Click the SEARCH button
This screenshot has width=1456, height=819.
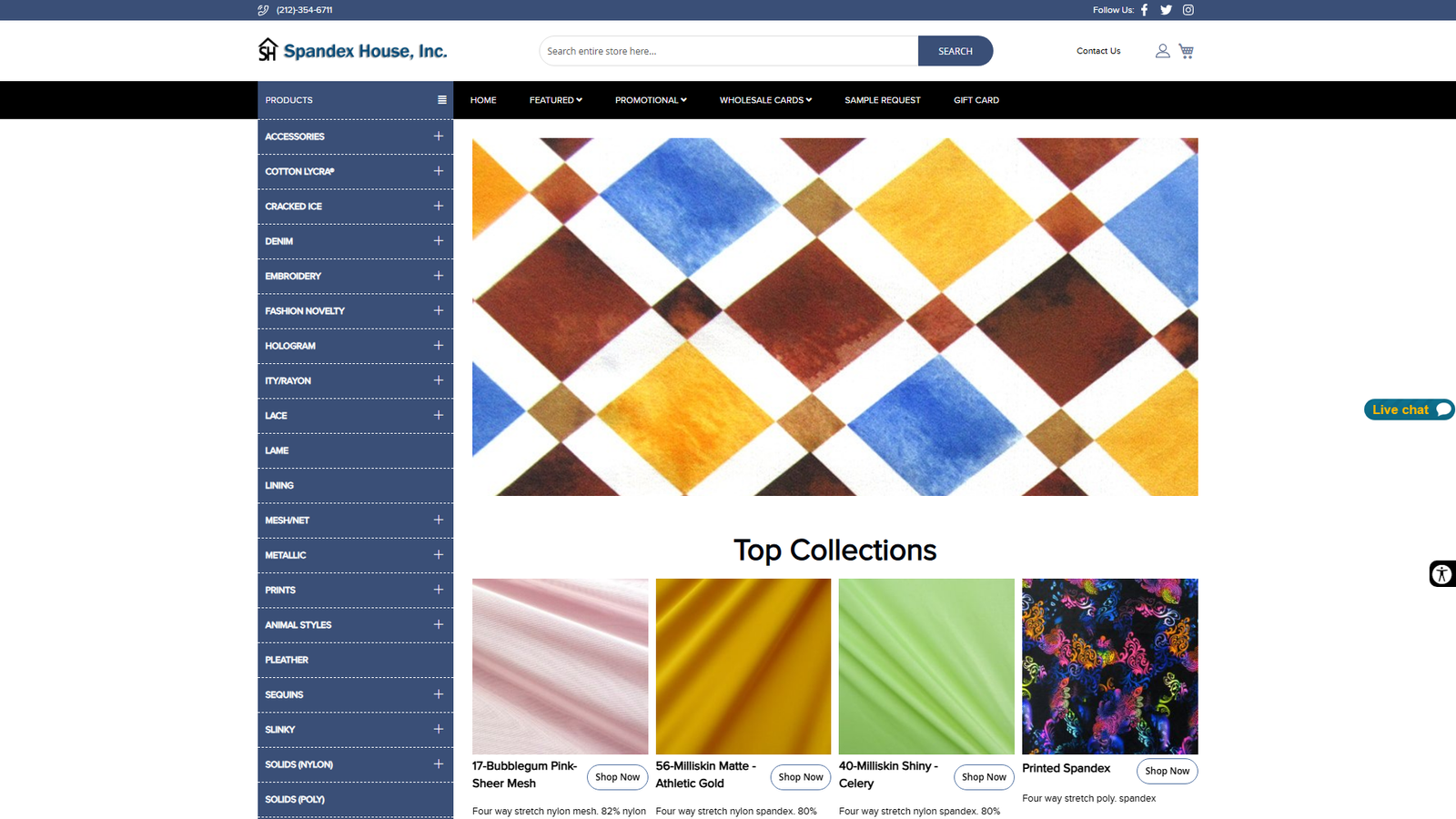[x=955, y=51]
